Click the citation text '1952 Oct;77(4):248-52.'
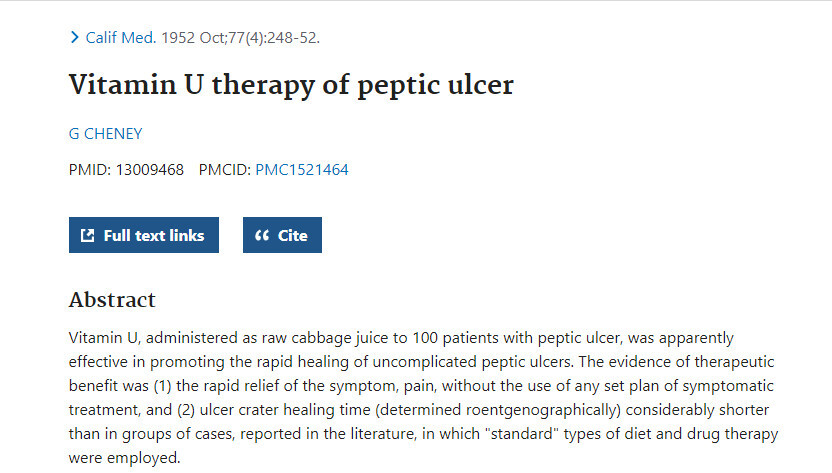This screenshot has height=473, width=832. [240, 38]
